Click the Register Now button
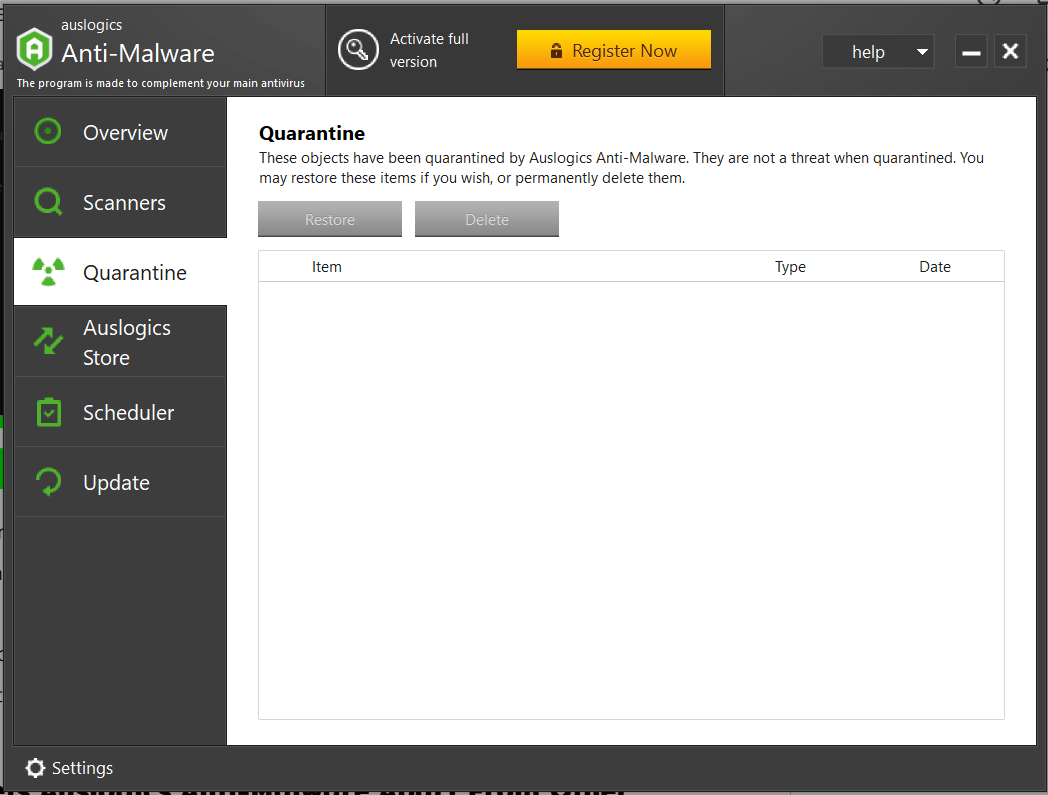Viewport: 1048px width, 795px height. (613, 49)
